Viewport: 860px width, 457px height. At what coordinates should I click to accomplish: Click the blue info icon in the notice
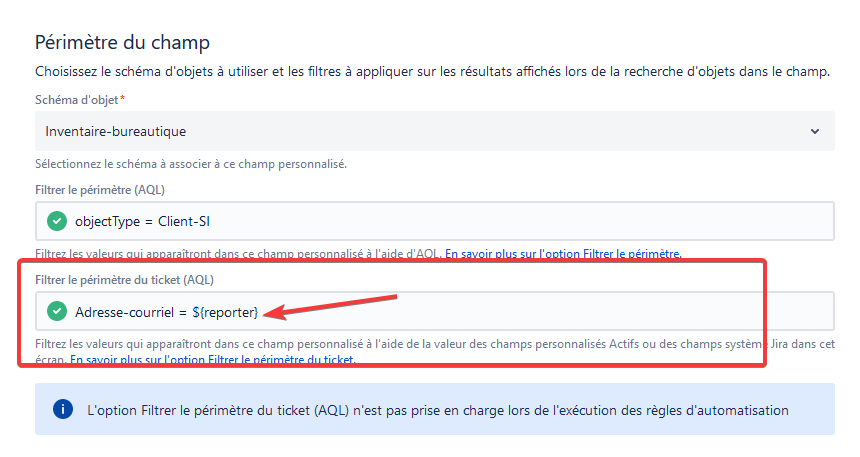click(63, 409)
